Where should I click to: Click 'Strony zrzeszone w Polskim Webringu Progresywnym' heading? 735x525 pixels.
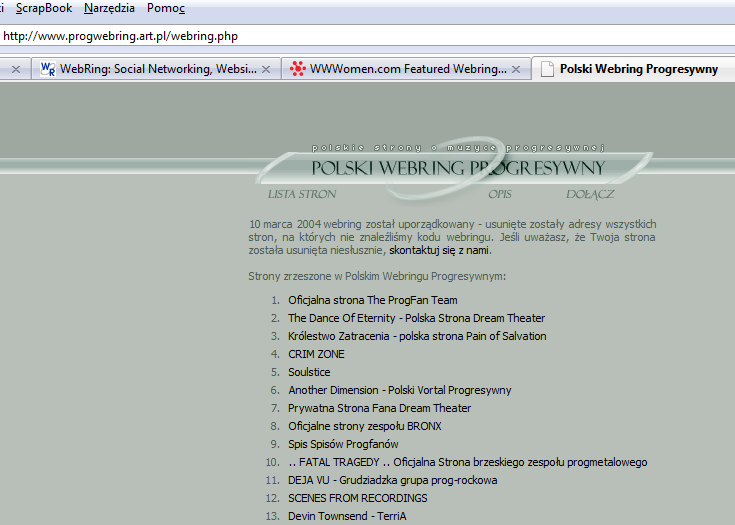(x=377, y=277)
